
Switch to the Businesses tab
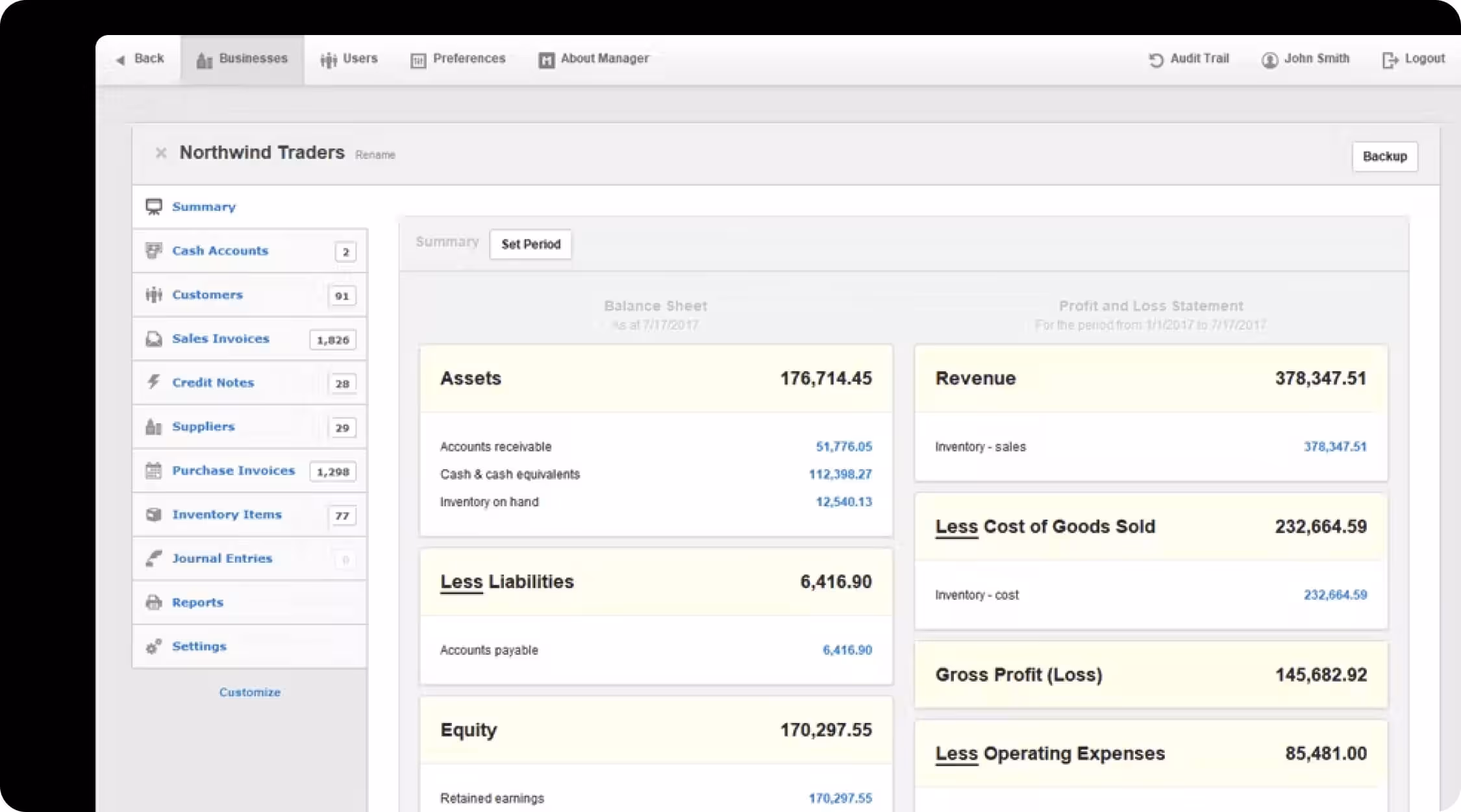[242, 58]
